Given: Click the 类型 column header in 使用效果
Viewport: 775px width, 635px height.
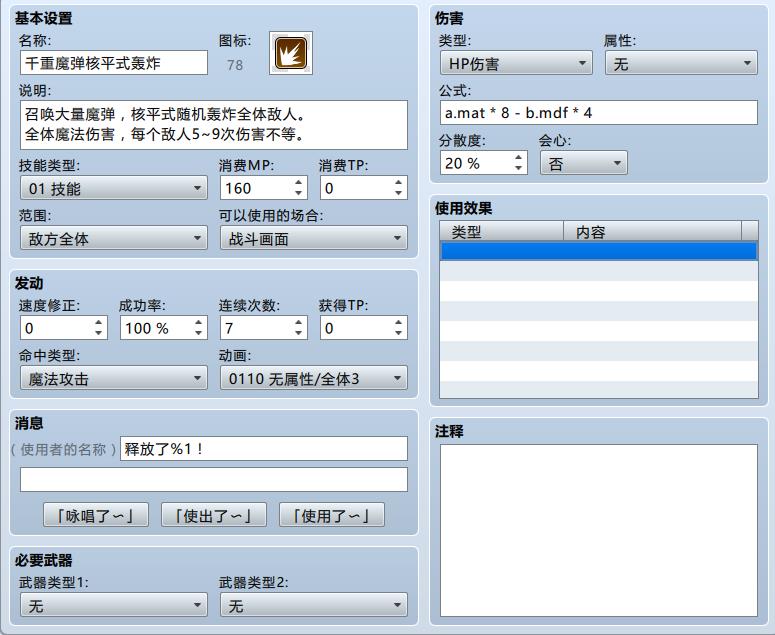Looking at the screenshot, I should pyautogui.click(x=502, y=231).
